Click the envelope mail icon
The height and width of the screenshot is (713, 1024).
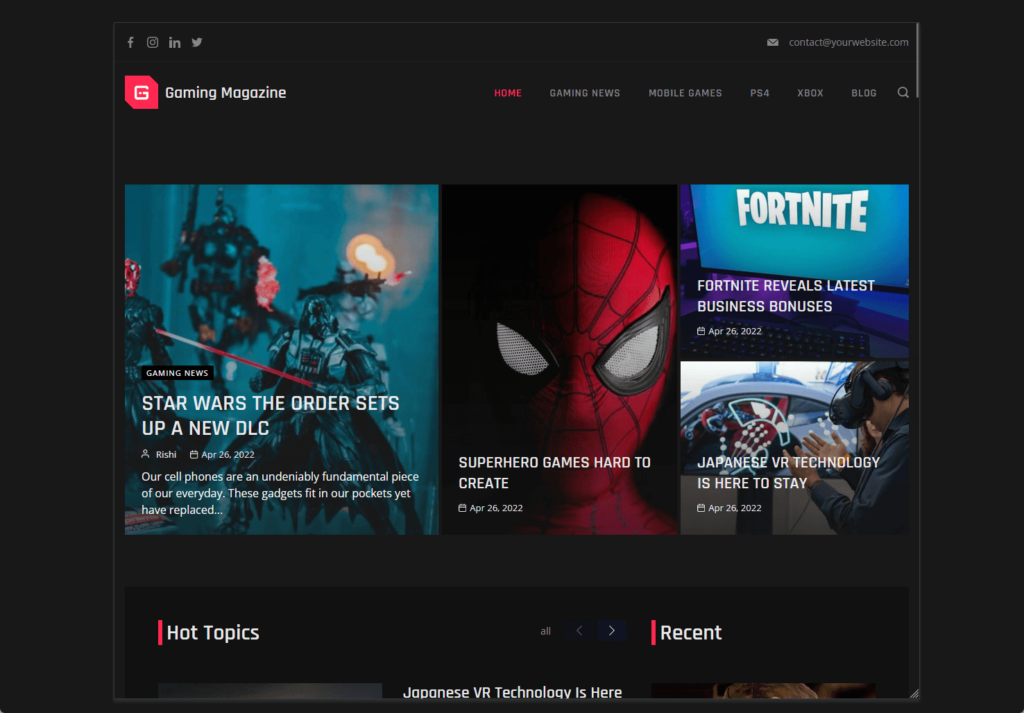(x=773, y=42)
